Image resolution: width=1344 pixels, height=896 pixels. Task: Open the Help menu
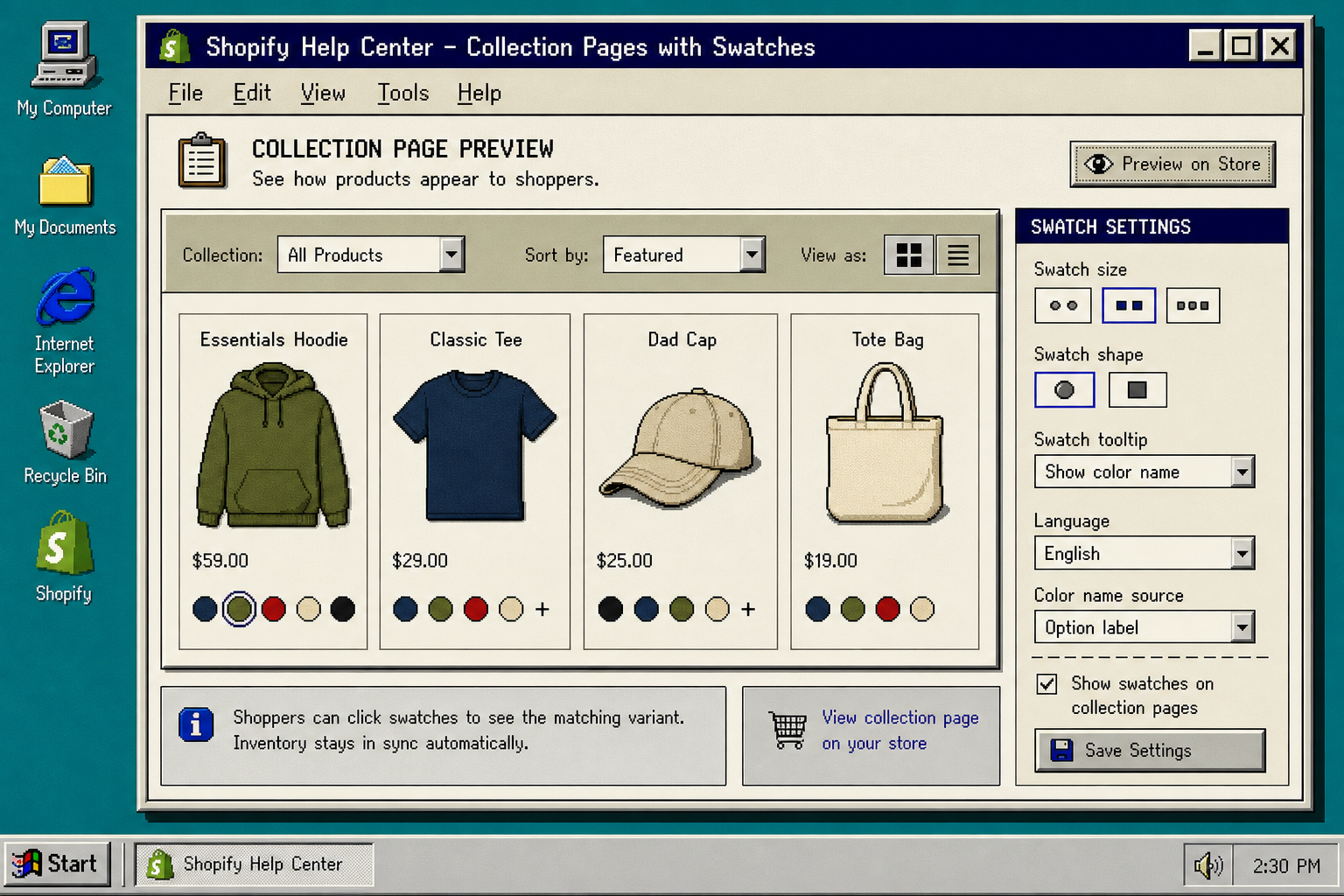coord(479,93)
